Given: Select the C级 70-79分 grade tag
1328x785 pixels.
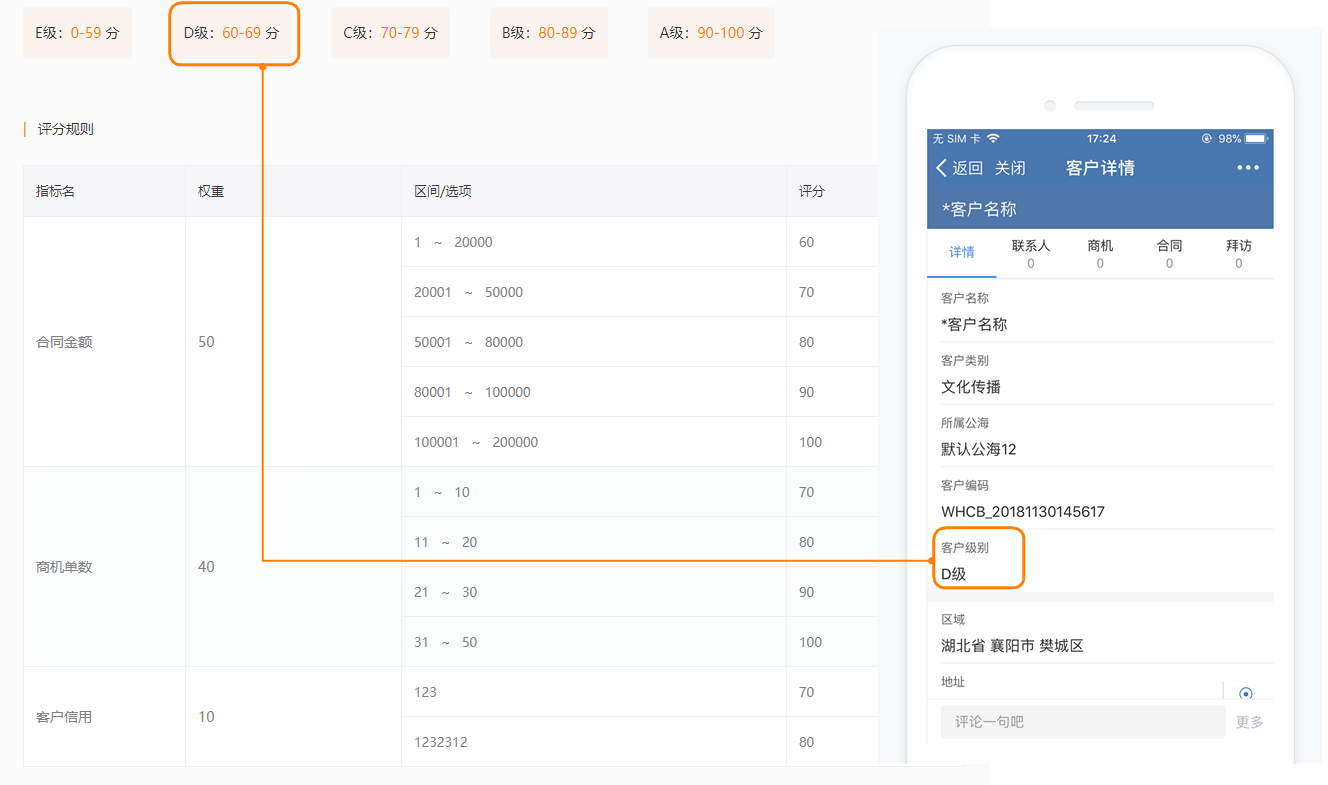Looking at the screenshot, I should [x=390, y=33].
